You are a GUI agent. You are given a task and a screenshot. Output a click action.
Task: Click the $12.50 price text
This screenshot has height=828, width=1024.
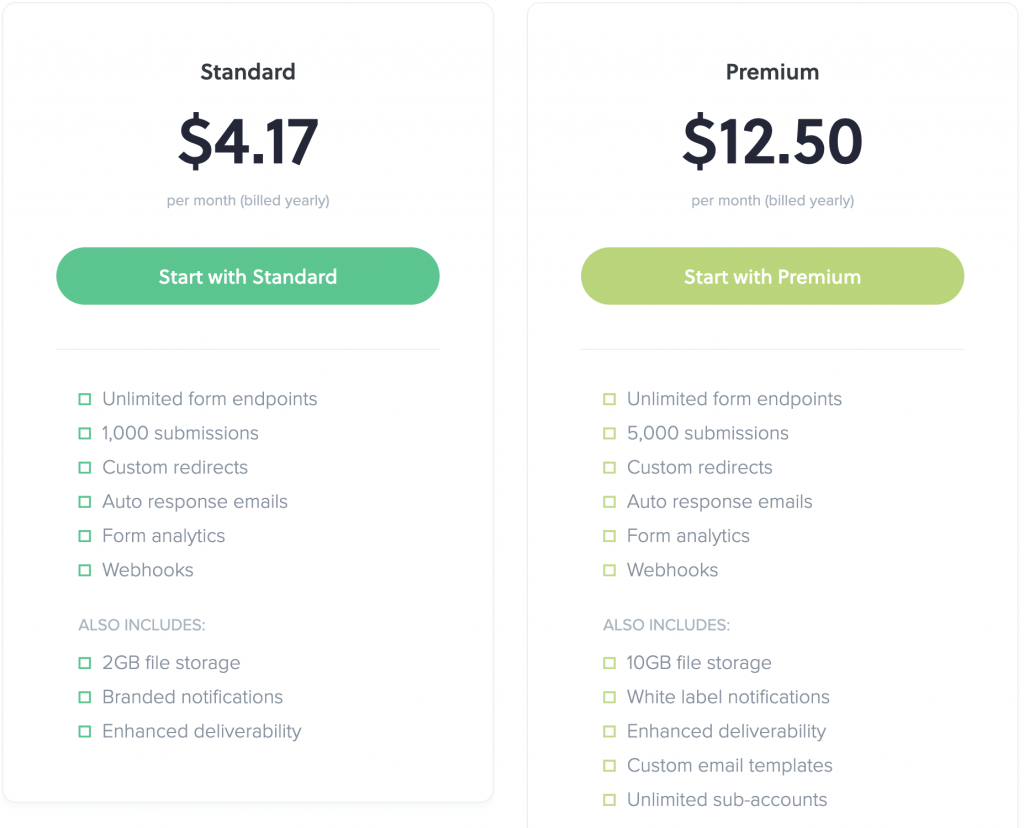click(772, 141)
